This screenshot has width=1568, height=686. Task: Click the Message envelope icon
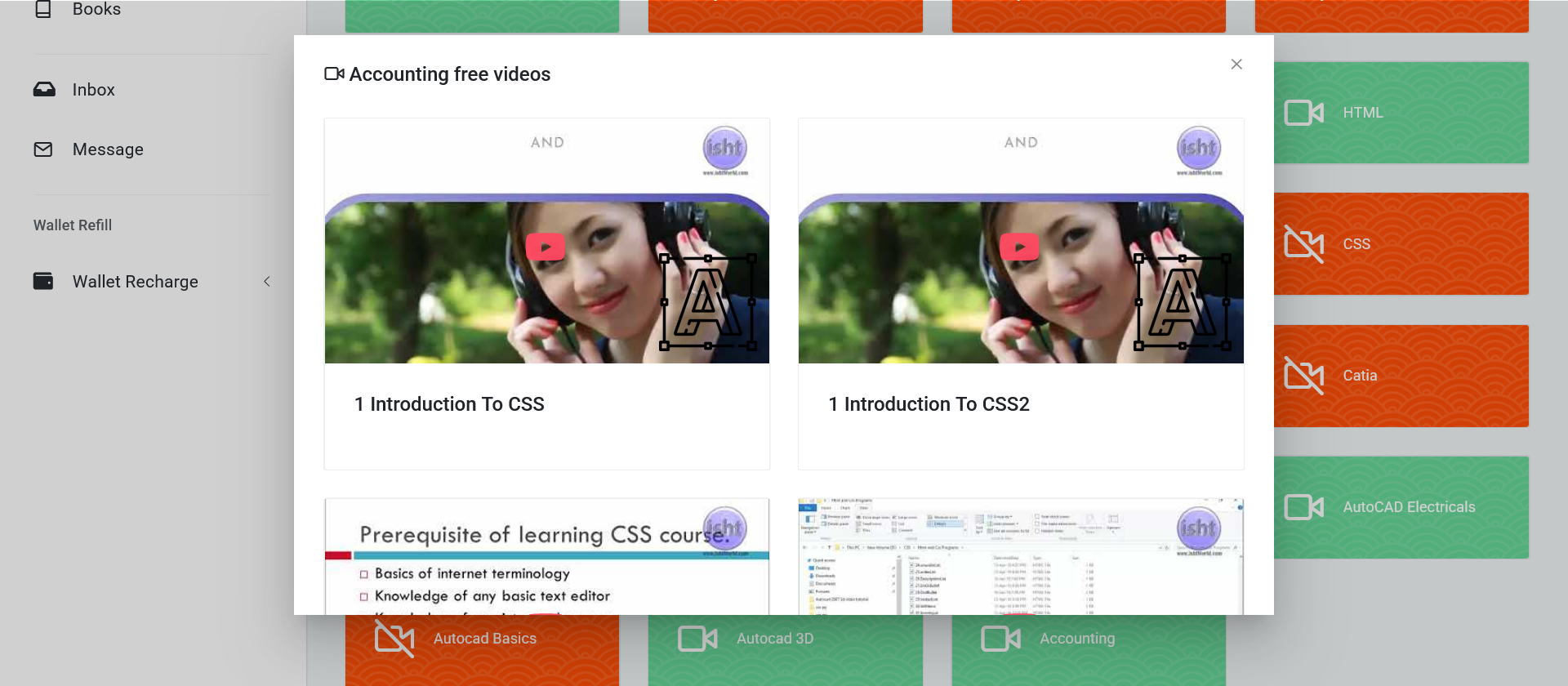[x=43, y=149]
